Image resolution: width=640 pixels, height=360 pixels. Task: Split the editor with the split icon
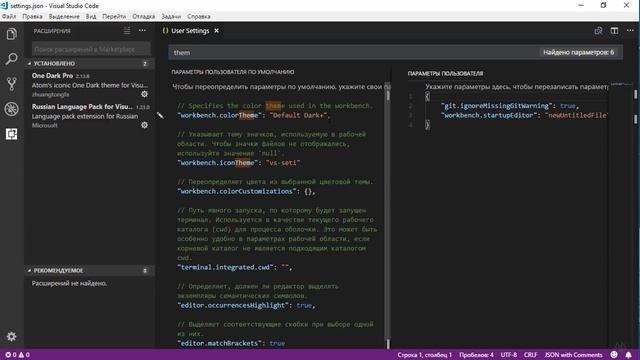[614, 31]
